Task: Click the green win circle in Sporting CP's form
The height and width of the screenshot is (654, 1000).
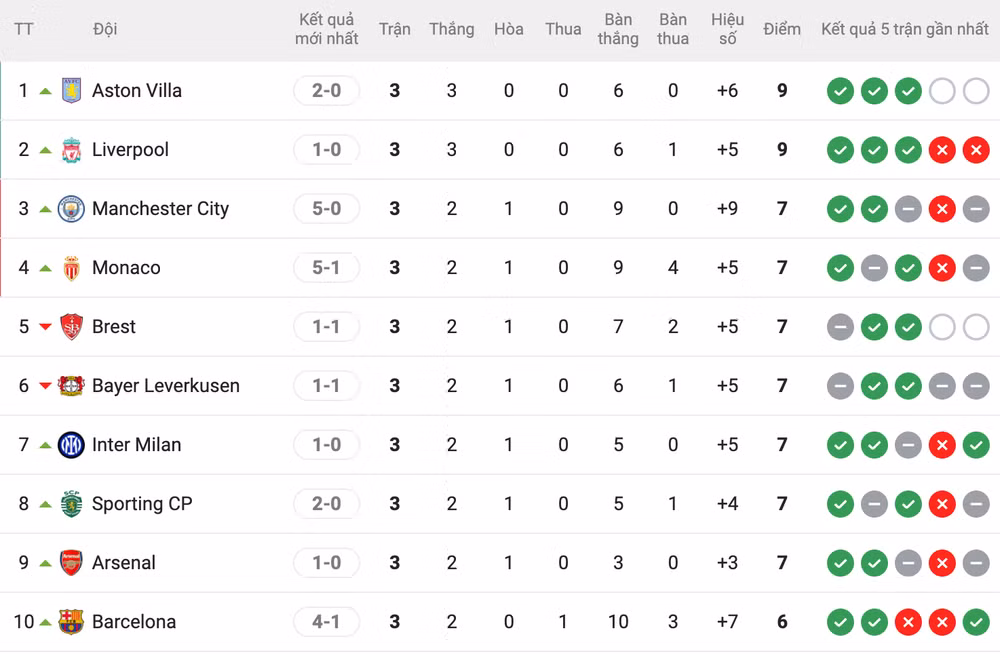Action: 840,503
